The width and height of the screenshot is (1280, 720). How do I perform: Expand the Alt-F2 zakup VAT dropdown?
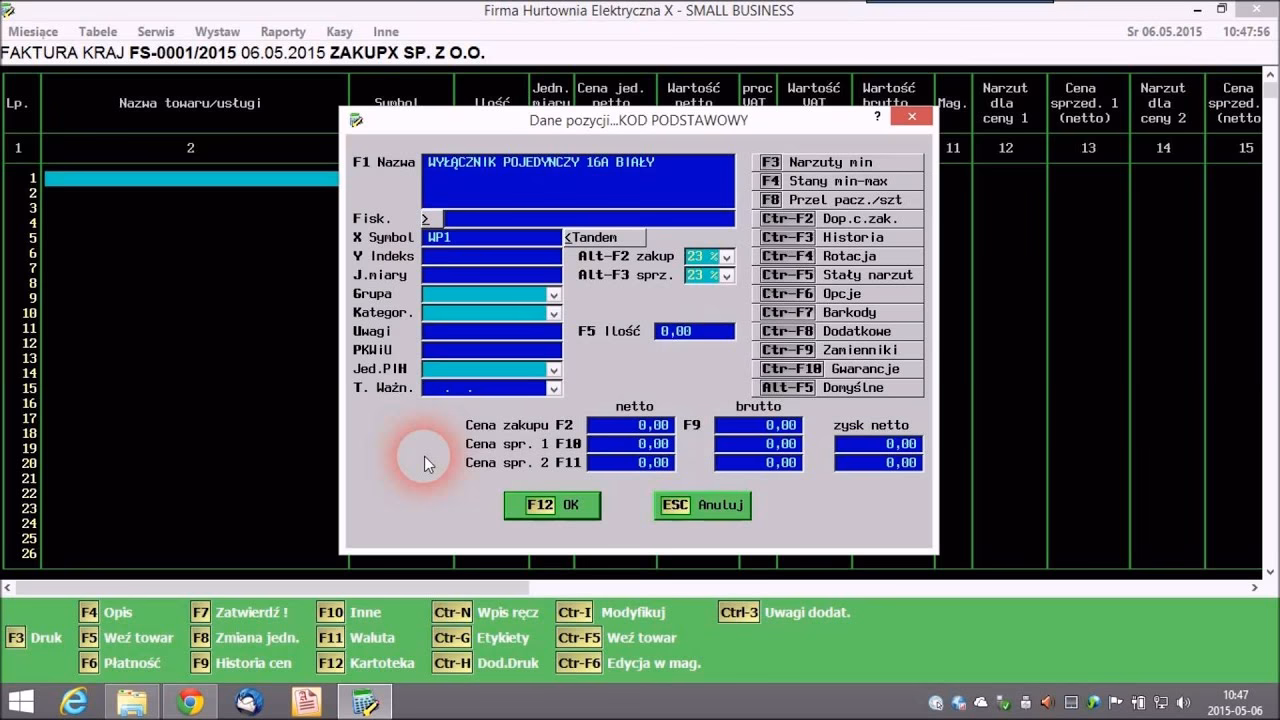click(x=727, y=257)
